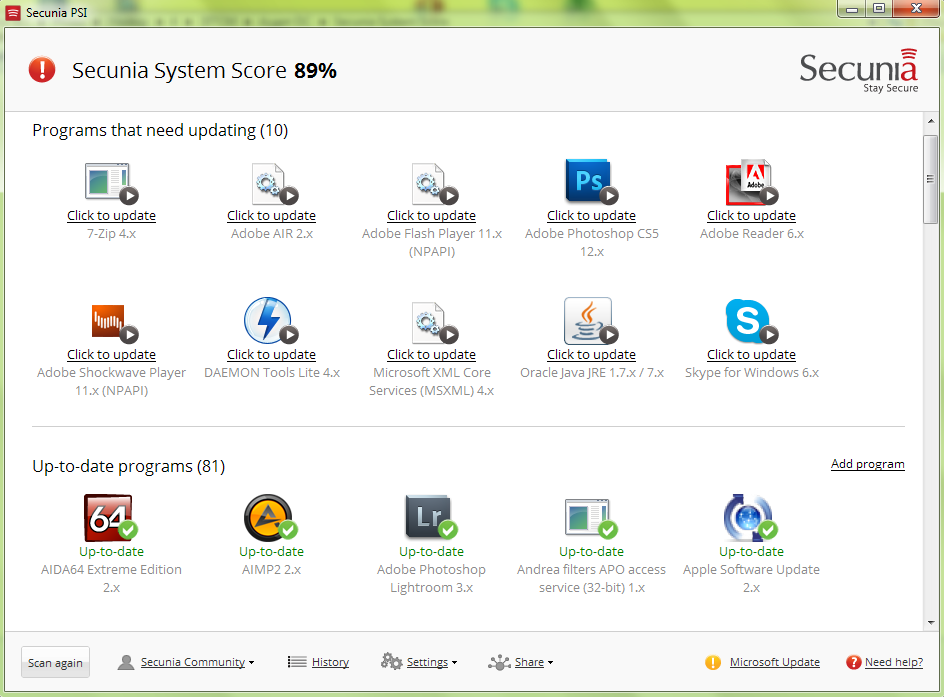The height and width of the screenshot is (697, 944).
Task: Click to update Adobe Photoshop CS5
Action: click(591, 215)
